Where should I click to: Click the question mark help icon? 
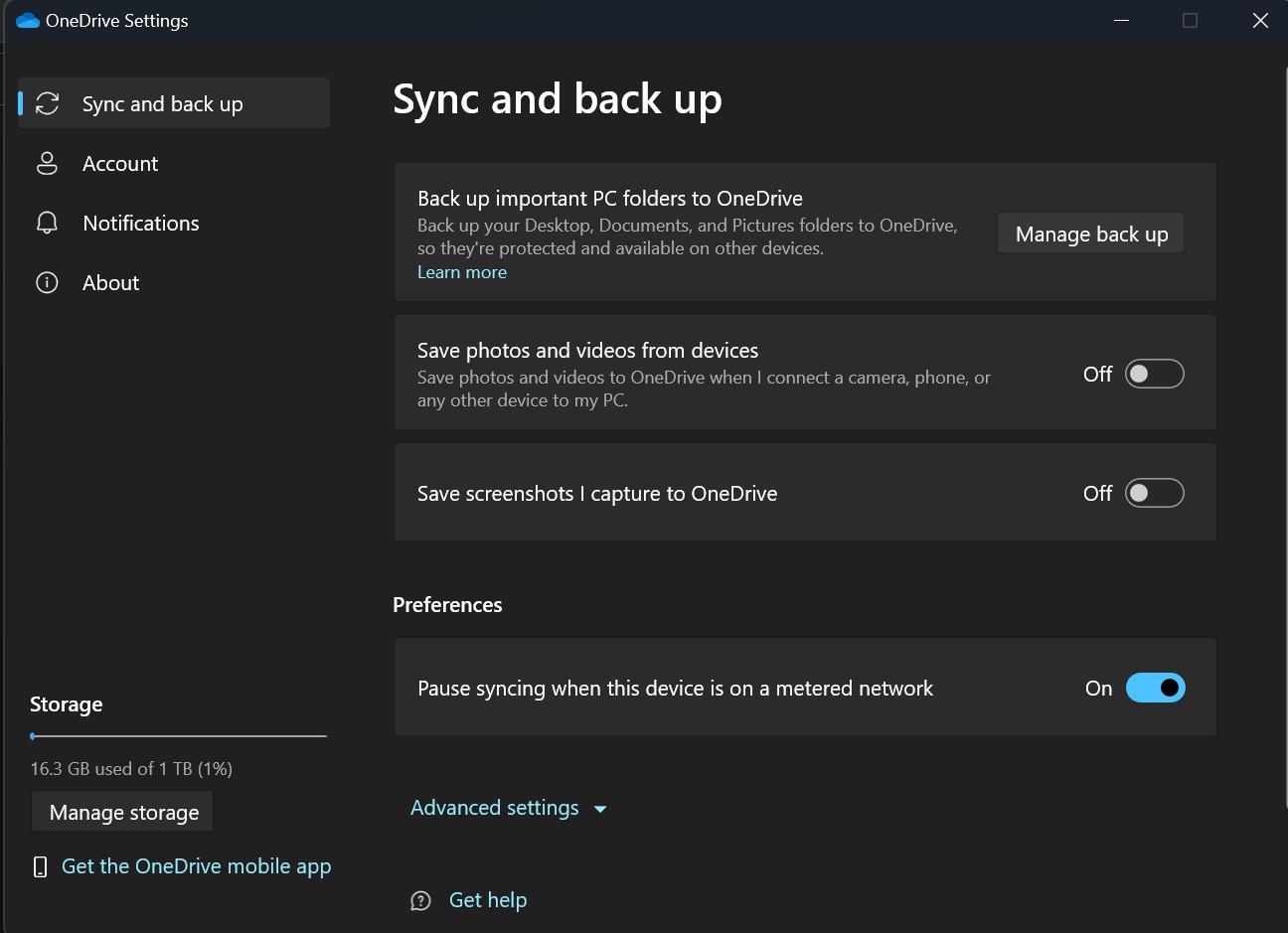click(x=420, y=900)
